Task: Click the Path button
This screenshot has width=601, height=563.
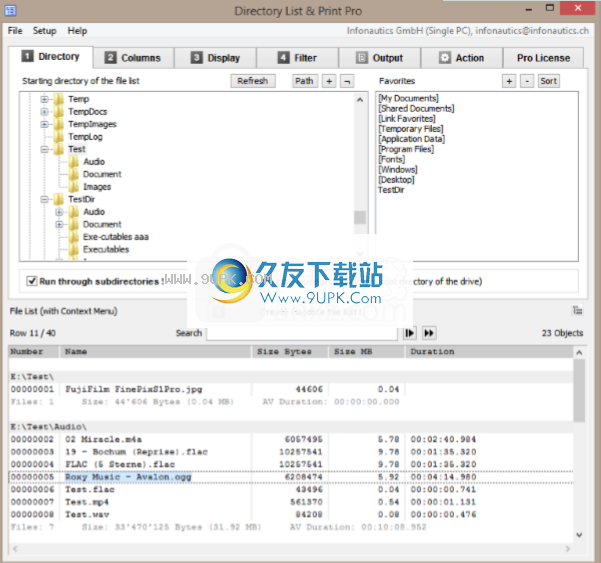Action: [x=305, y=81]
